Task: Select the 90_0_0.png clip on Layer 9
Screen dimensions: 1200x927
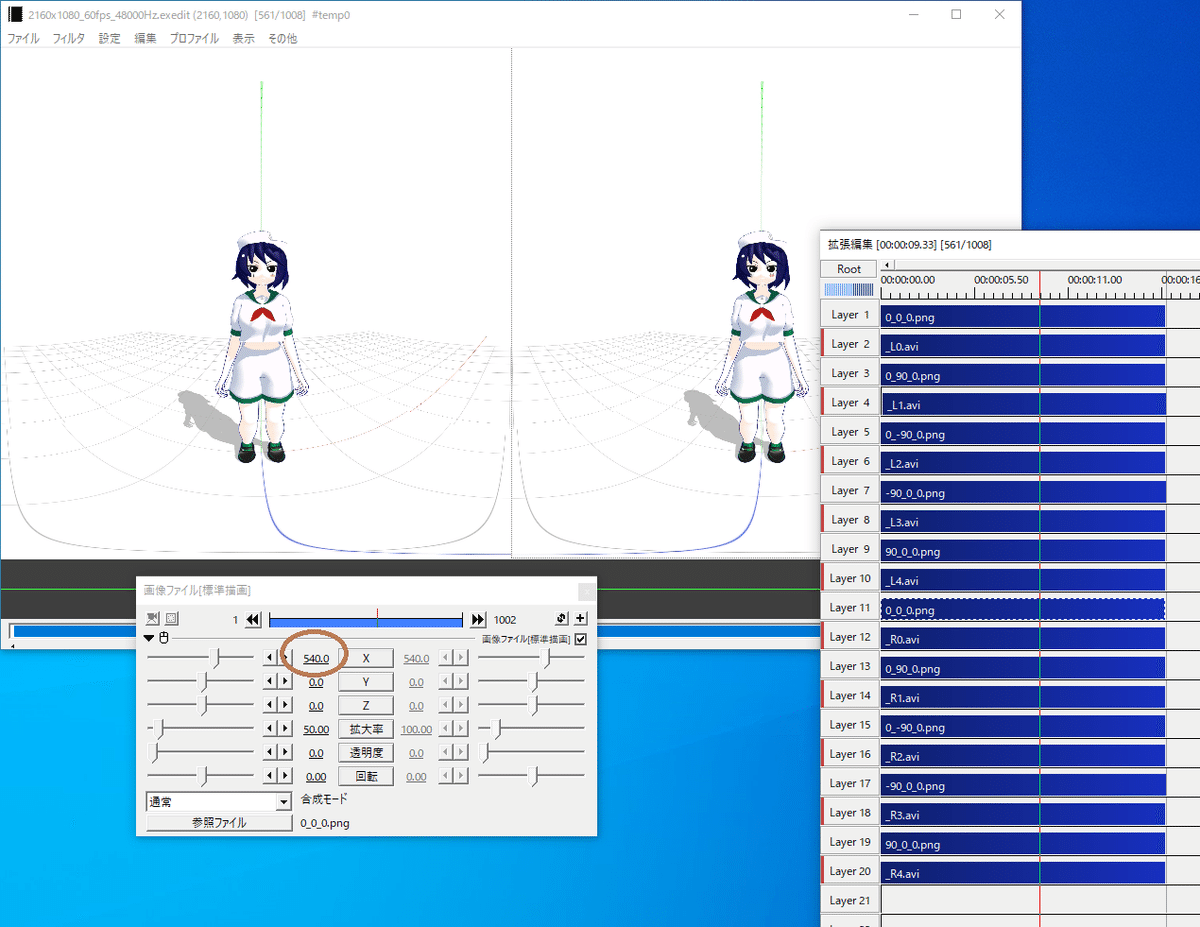Action: (x=1023, y=551)
